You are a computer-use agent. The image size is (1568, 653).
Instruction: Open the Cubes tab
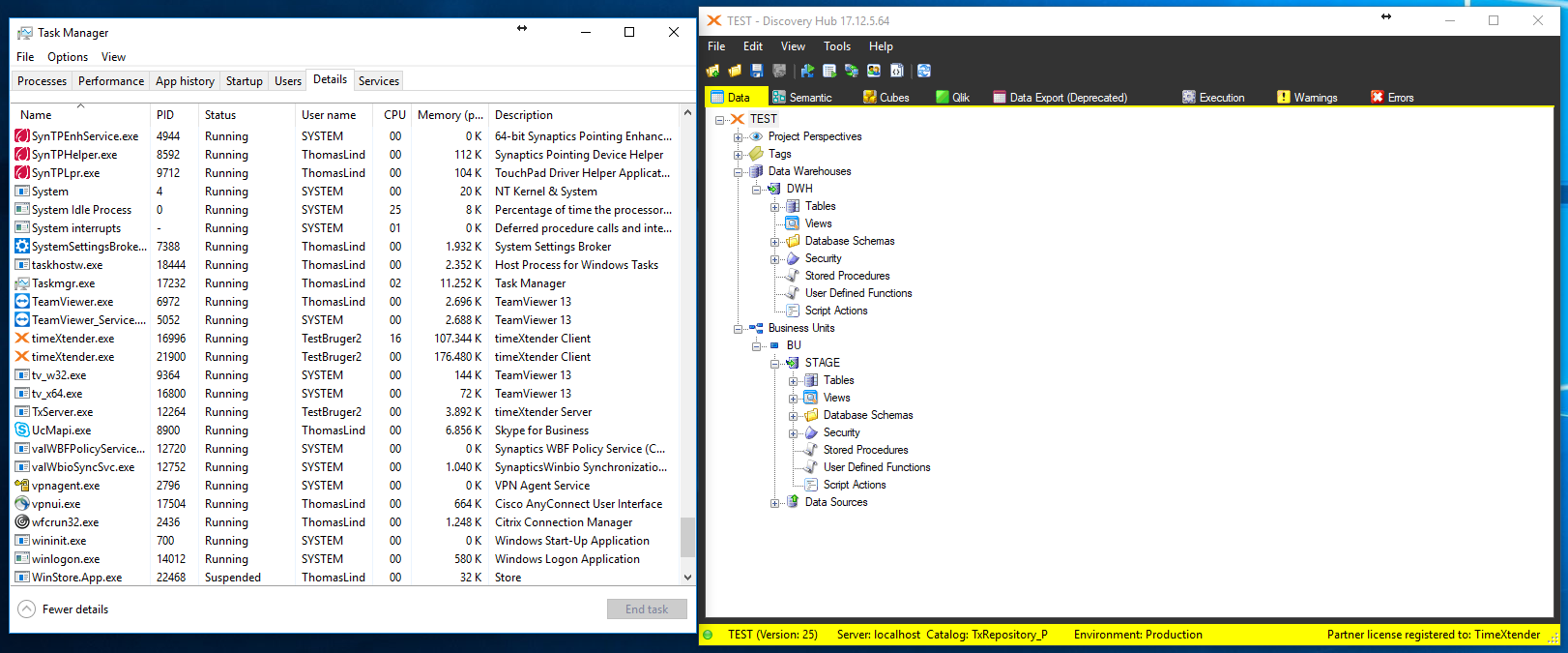[886, 98]
